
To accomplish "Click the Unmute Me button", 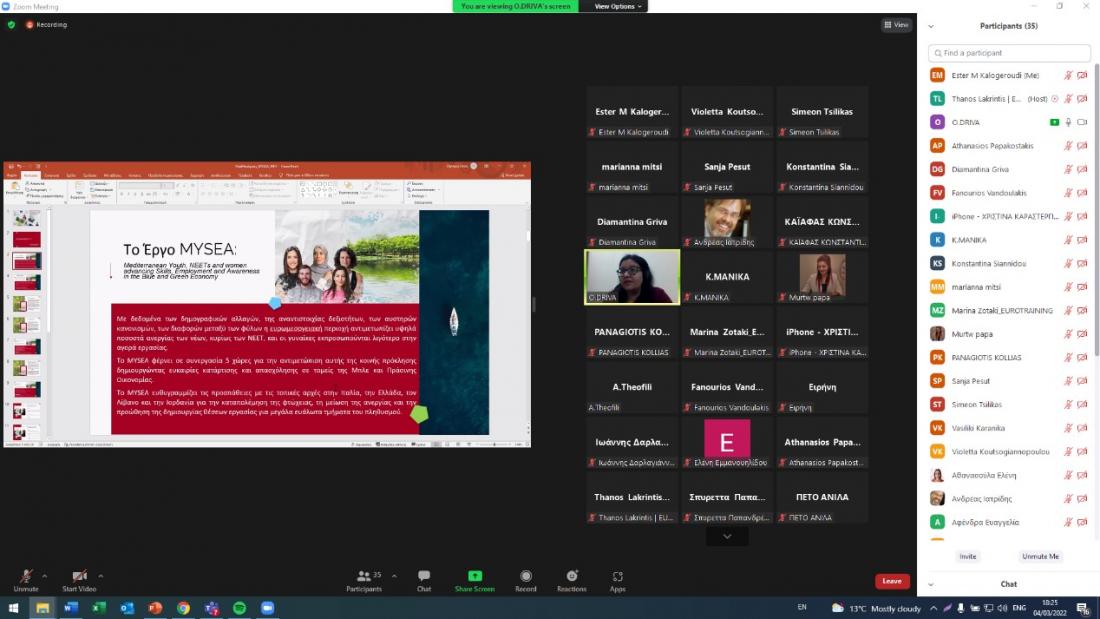I will click(1040, 556).
